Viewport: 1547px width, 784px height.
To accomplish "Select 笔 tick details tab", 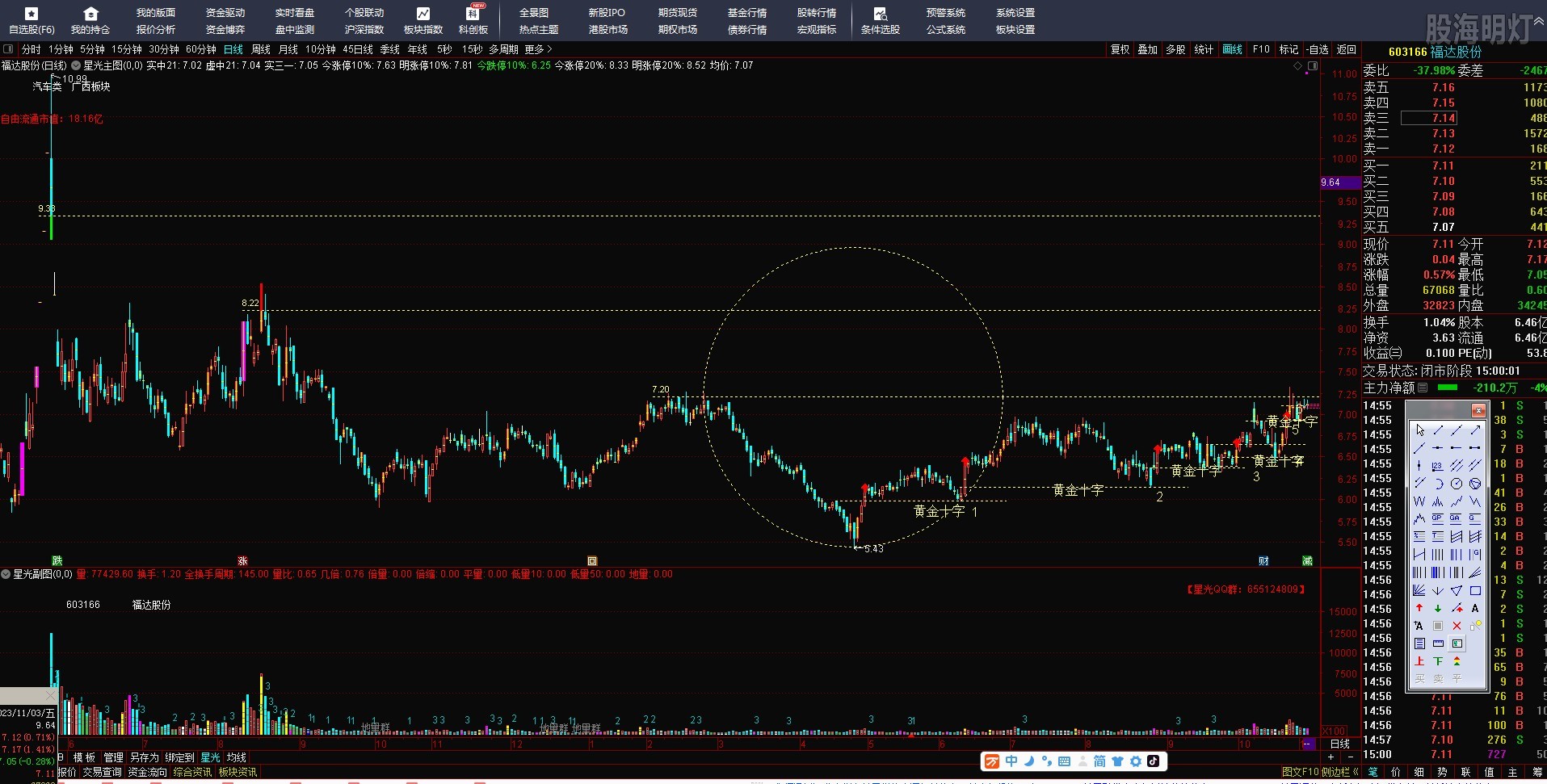I will pos(1373,772).
